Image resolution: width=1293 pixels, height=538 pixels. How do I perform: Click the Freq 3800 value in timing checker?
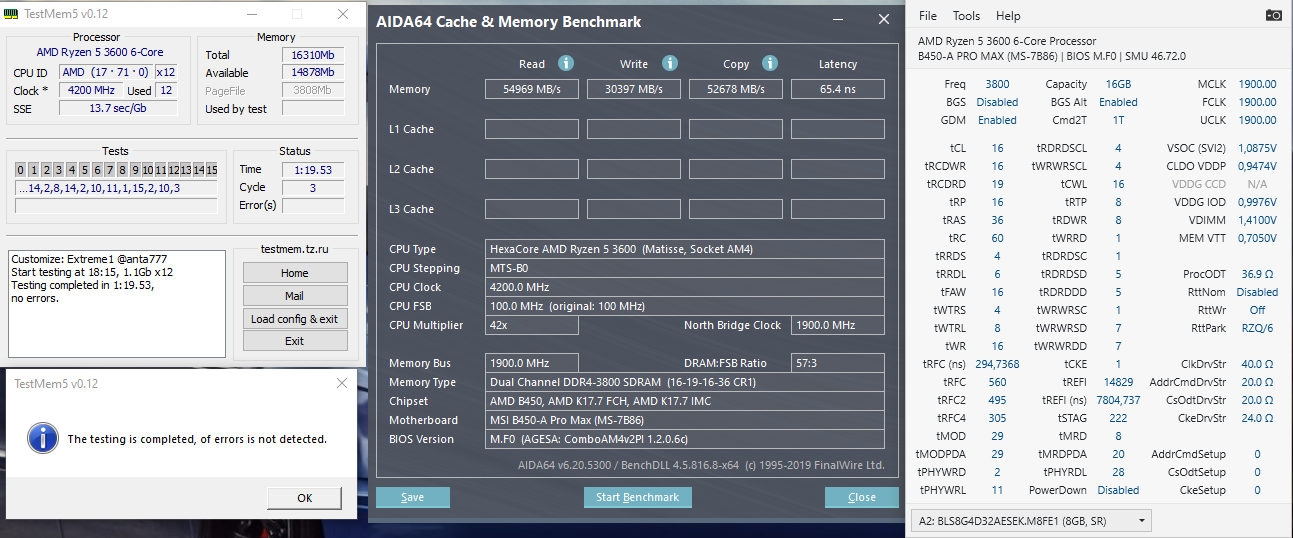(x=997, y=84)
